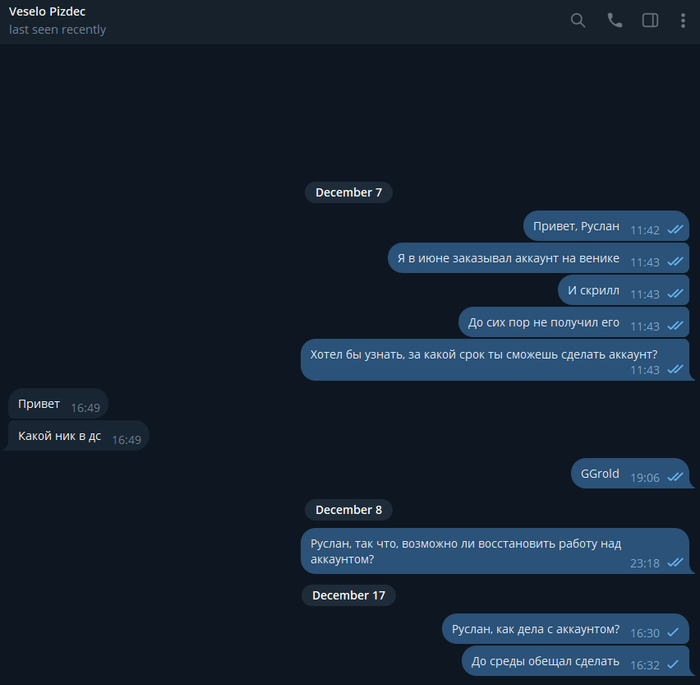Open profile of Veselo Pizdec from header

[x=47, y=12]
